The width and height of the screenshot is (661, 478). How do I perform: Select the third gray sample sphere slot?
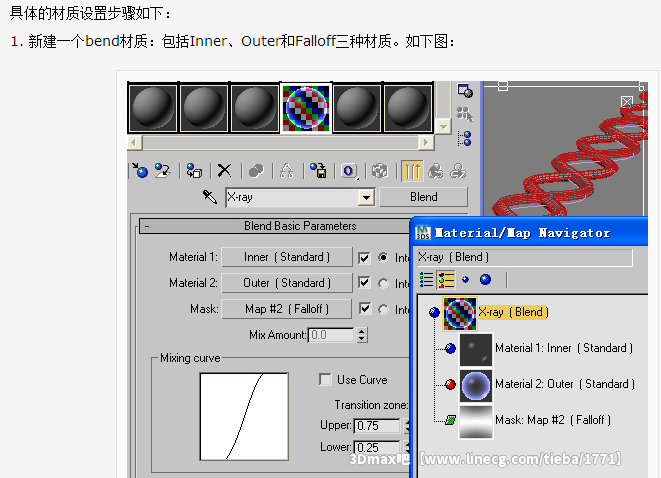(255, 107)
